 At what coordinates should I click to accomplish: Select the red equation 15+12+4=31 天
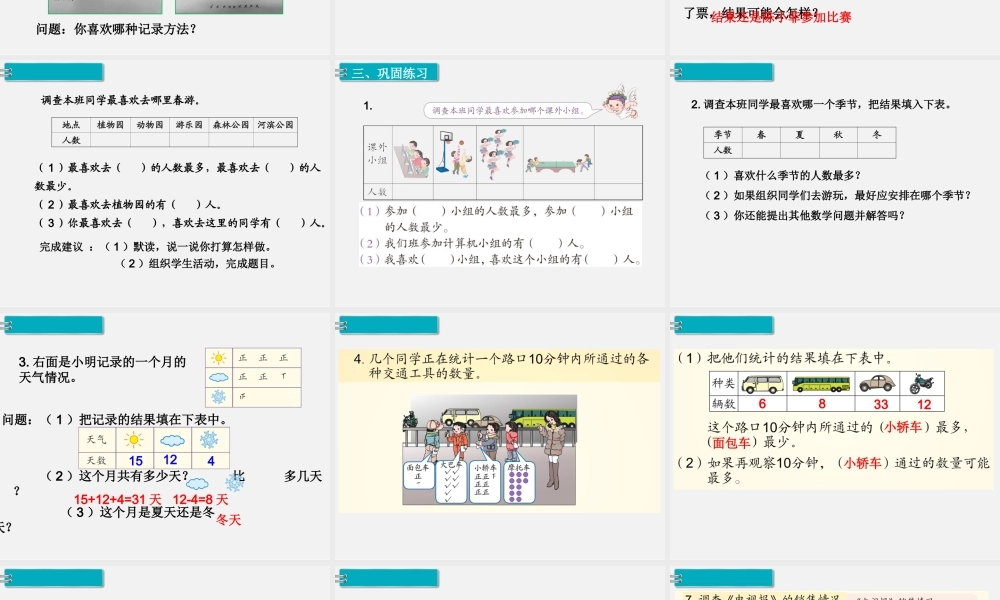[117, 499]
